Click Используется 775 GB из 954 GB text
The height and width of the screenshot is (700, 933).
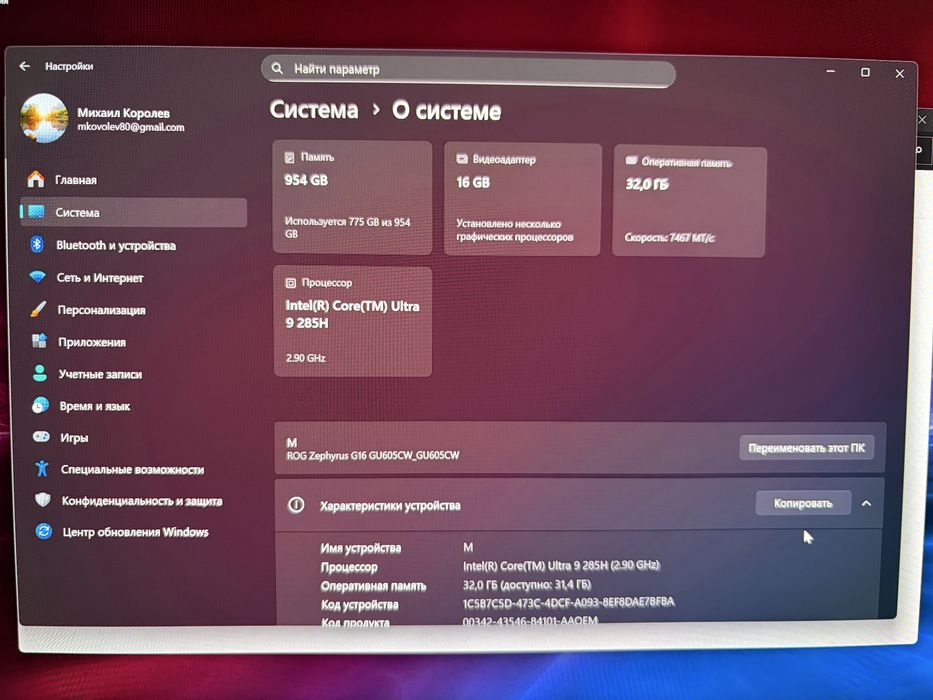coord(347,227)
